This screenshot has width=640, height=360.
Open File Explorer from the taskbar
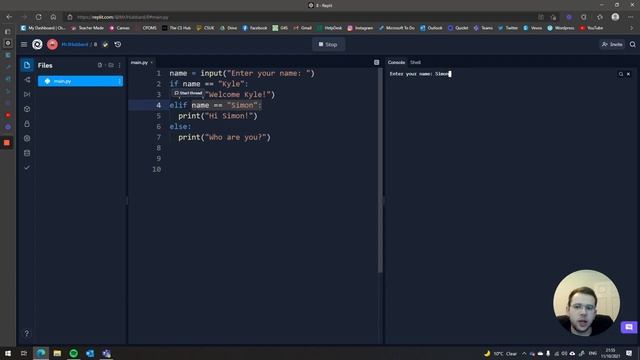(57, 353)
